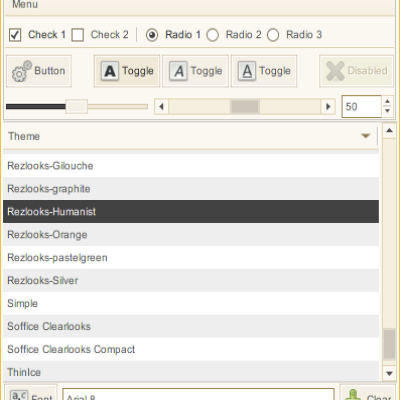Decrease the spin box value
This screenshot has height=400, width=400.
point(387,111)
